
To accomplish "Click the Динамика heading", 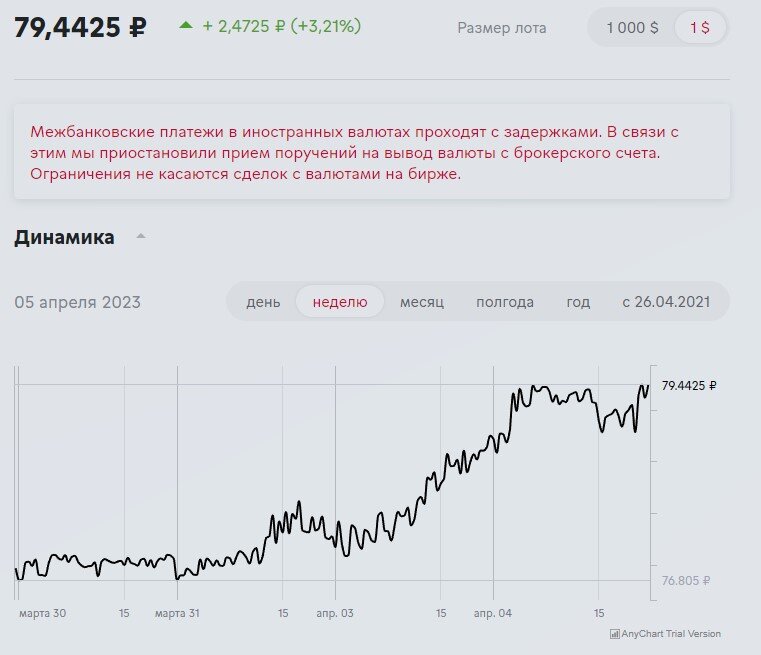I will tap(64, 237).
